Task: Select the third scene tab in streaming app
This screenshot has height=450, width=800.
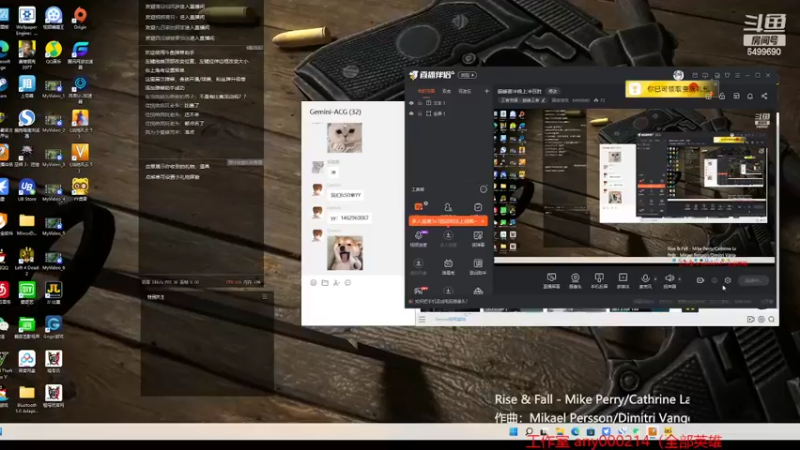Action: tap(464, 91)
